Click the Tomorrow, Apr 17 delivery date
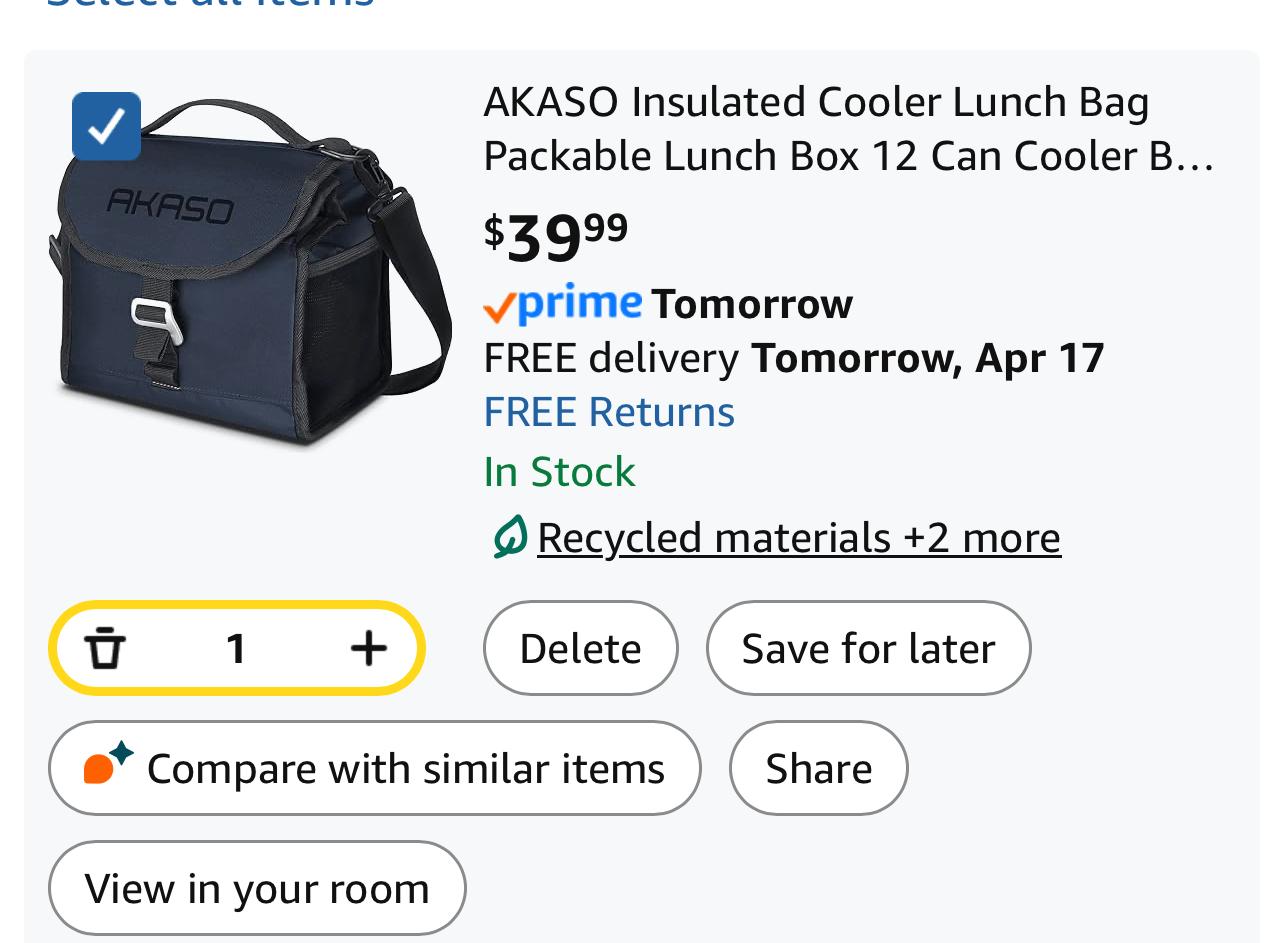This screenshot has width=1284, height=943. coord(927,358)
